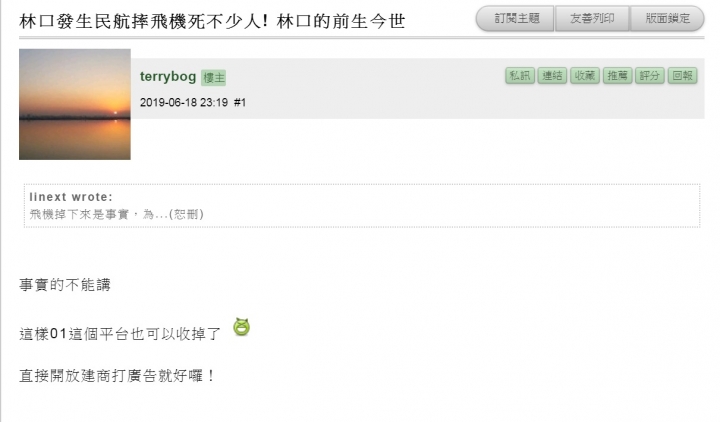Toggle the 版面鎖定 layout lock

[667, 19]
